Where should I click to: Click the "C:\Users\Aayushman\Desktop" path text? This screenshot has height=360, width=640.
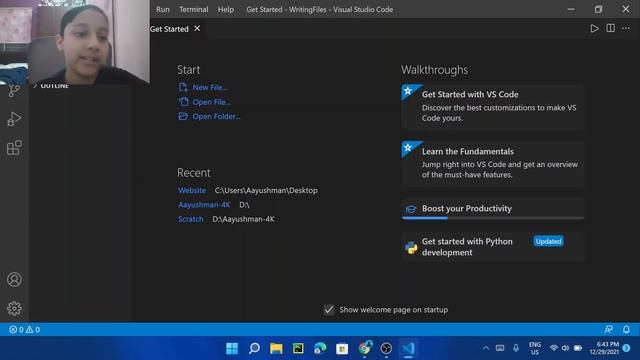coord(266,190)
